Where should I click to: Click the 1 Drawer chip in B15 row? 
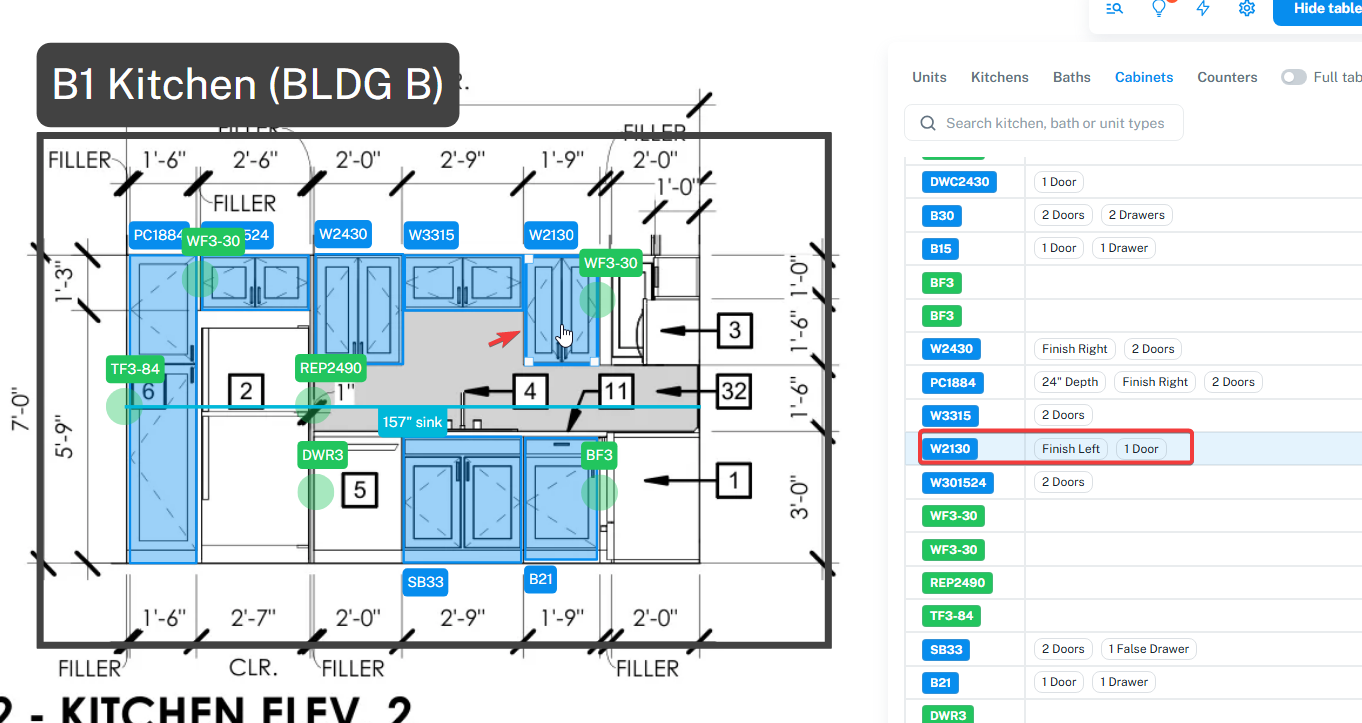coord(1124,248)
